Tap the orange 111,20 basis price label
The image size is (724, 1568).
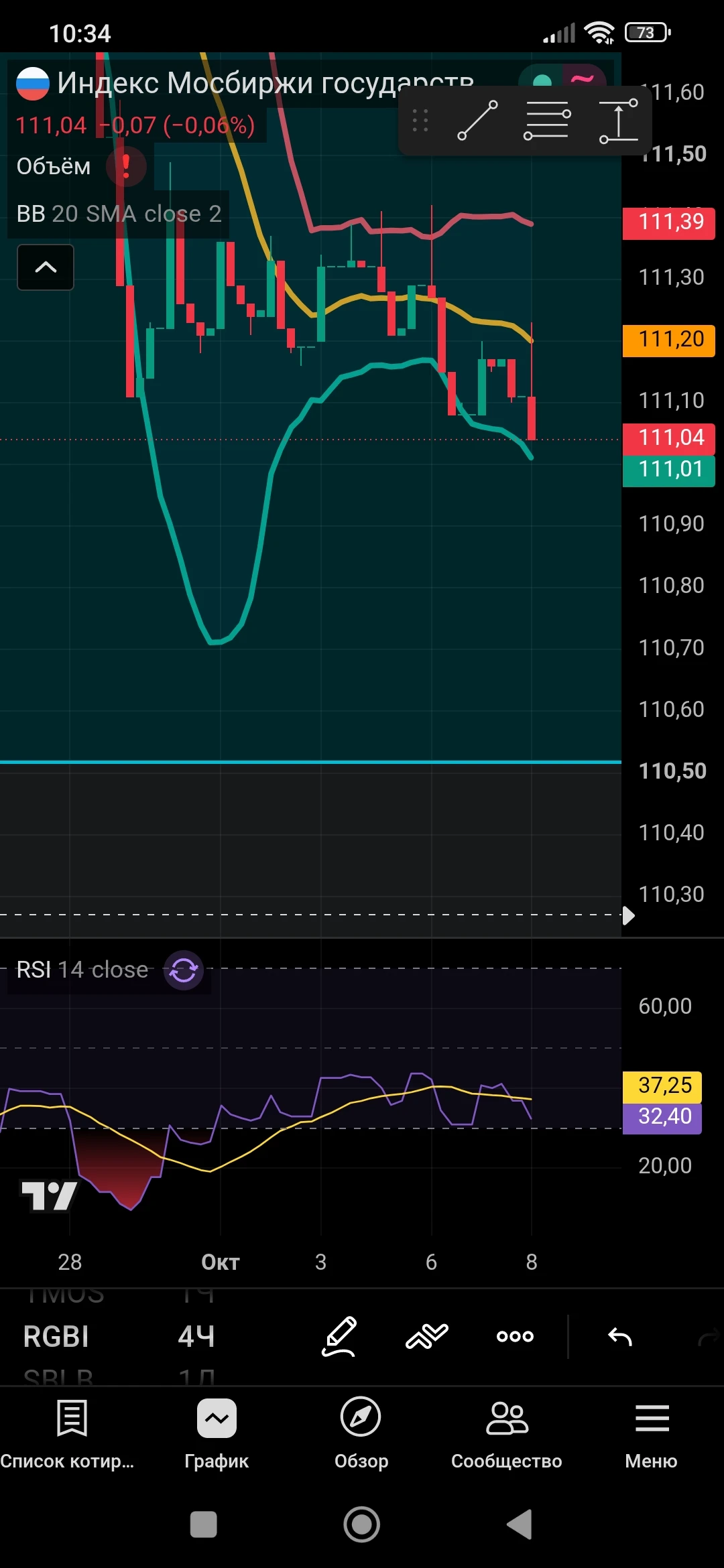pos(669,340)
